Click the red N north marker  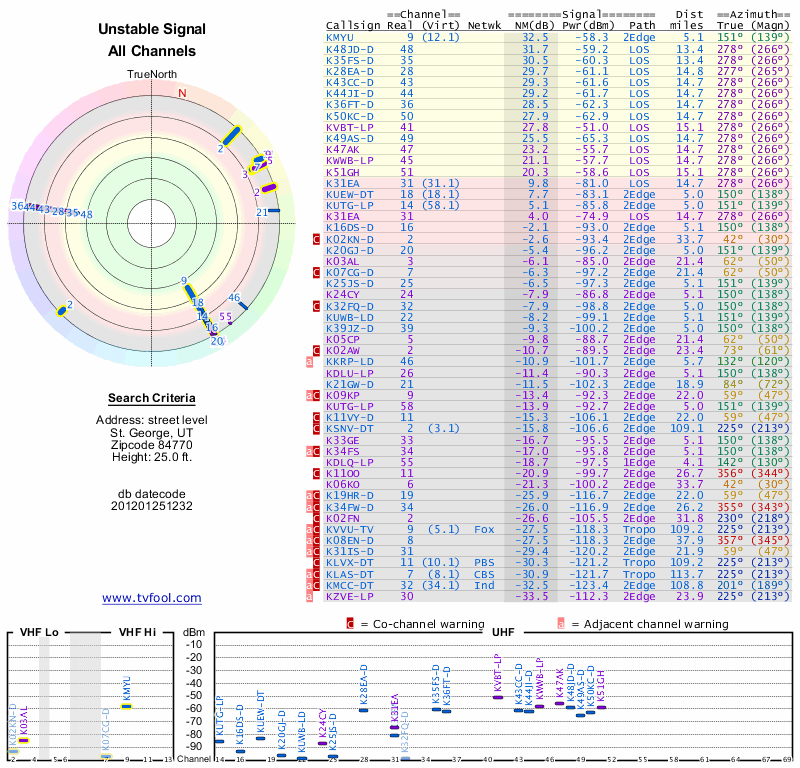click(x=182, y=93)
